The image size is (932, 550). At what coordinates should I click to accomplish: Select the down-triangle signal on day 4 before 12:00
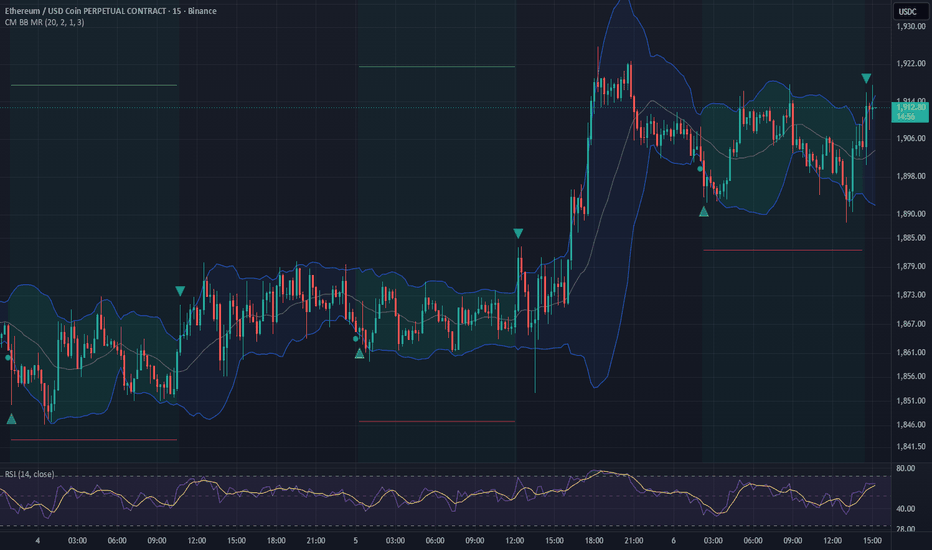pos(180,291)
